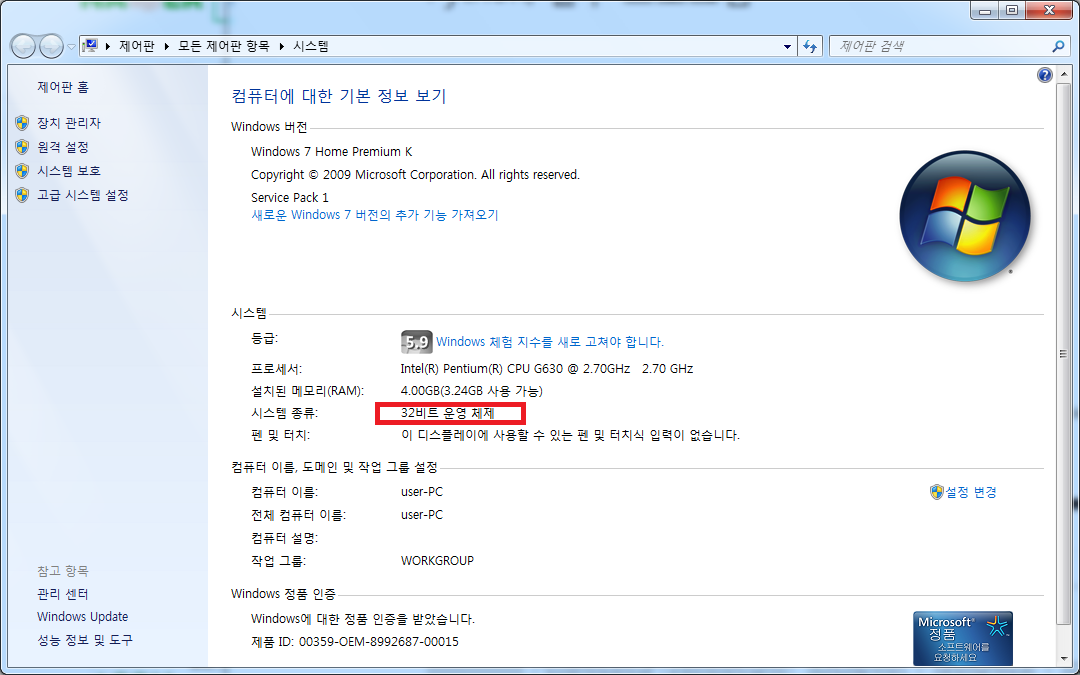
Task: Click the Service Pack 1 text
Action: point(289,197)
